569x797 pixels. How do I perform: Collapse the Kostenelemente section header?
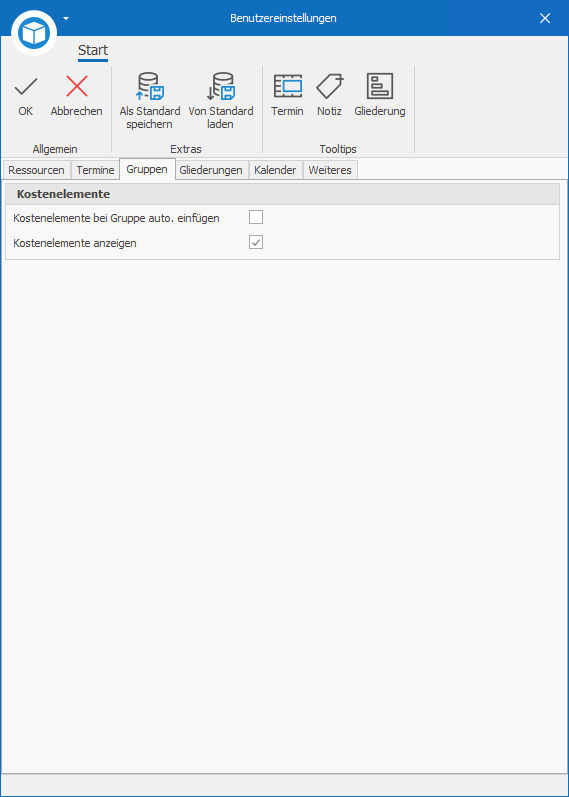click(x=282, y=194)
